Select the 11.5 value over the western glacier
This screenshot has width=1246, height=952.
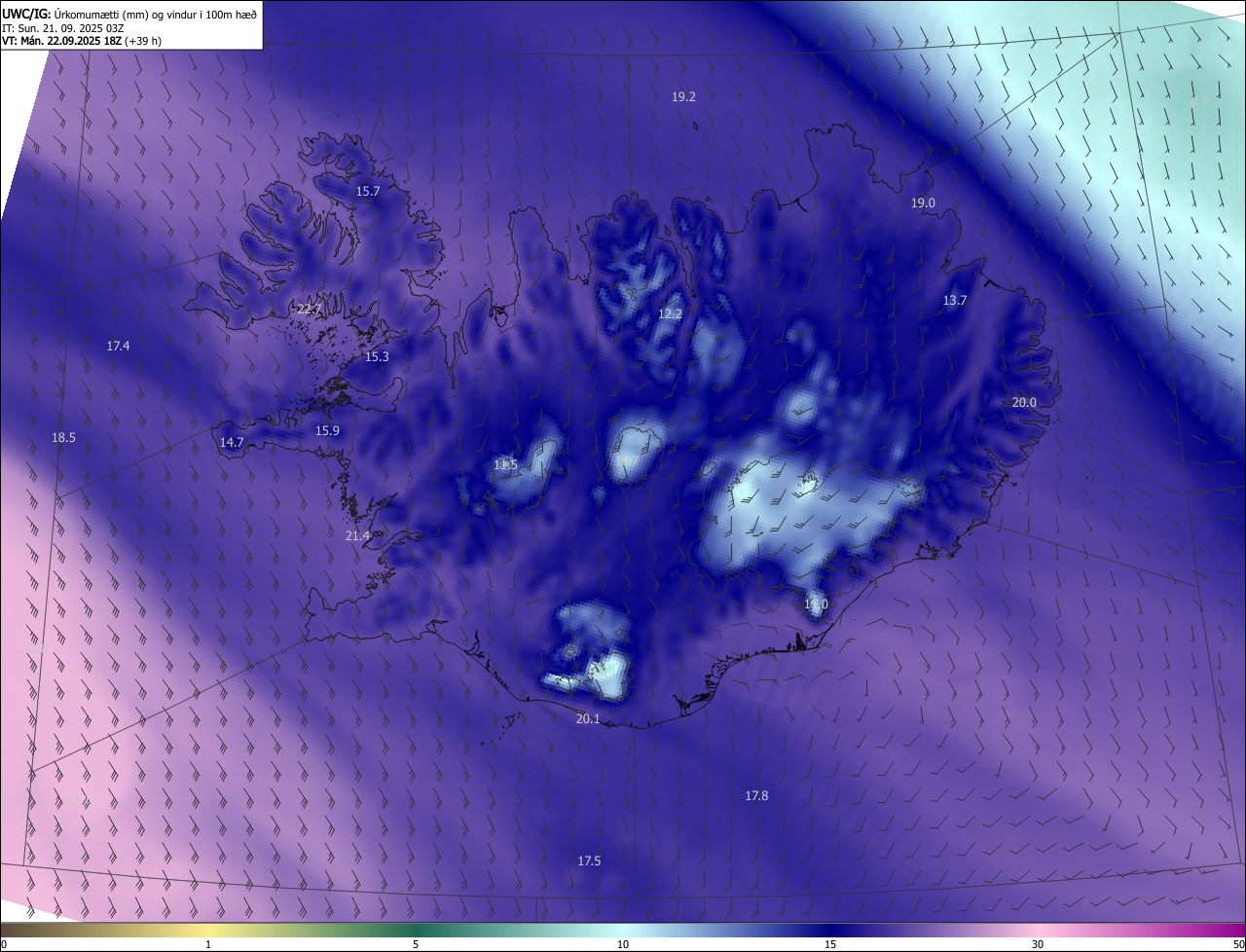pyautogui.click(x=505, y=465)
